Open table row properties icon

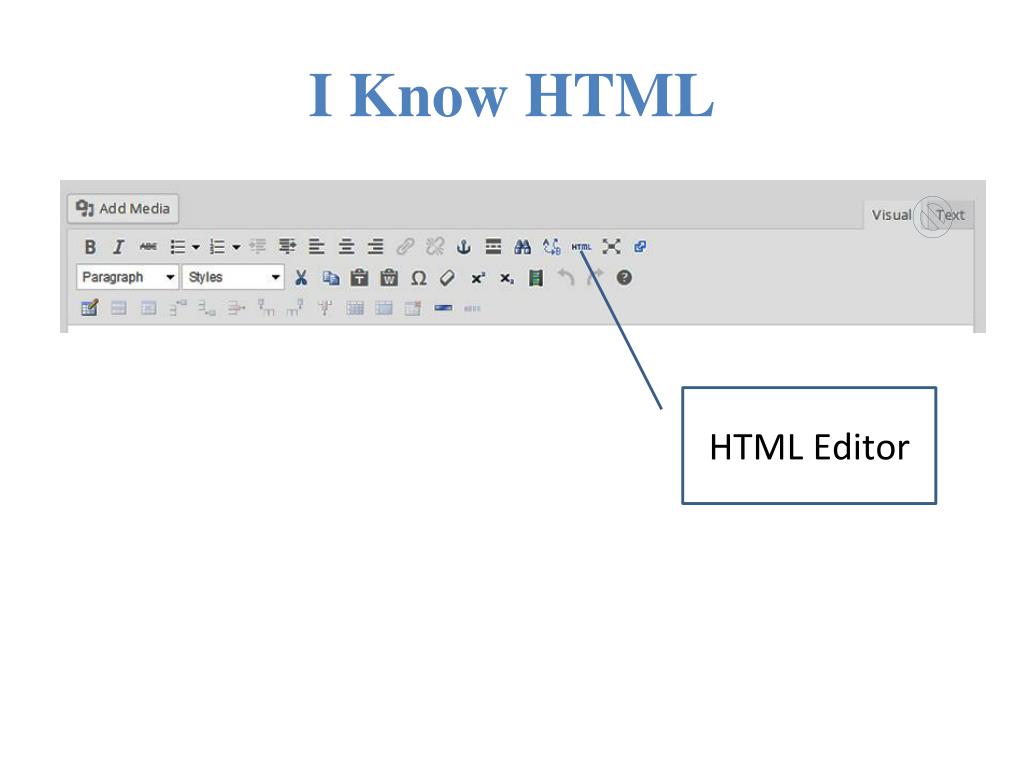click(x=118, y=308)
